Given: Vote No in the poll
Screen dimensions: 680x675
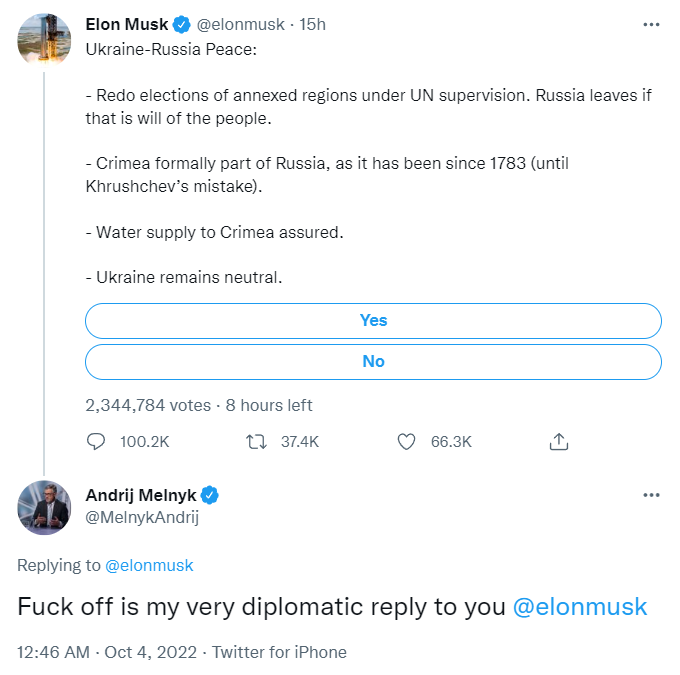Looking at the screenshot, I should (373, 361).
